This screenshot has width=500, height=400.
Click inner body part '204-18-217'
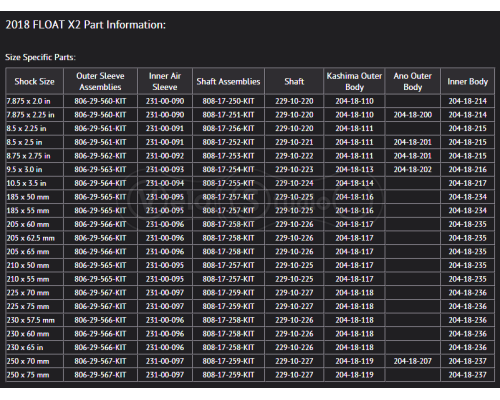click(467, 183)
